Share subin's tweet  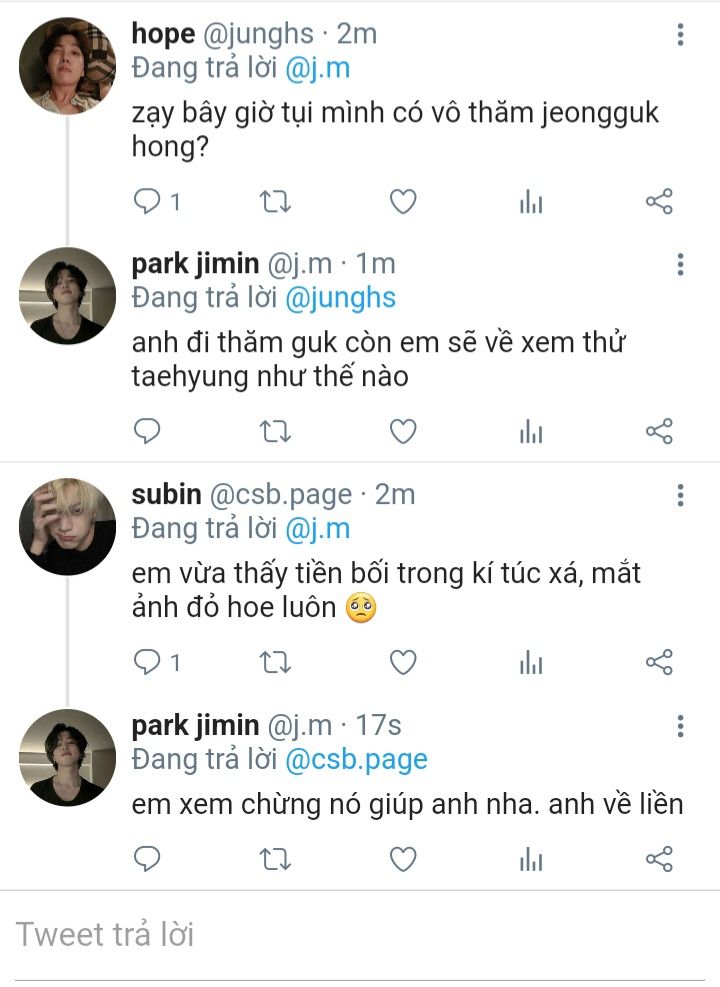click(659, 661)
